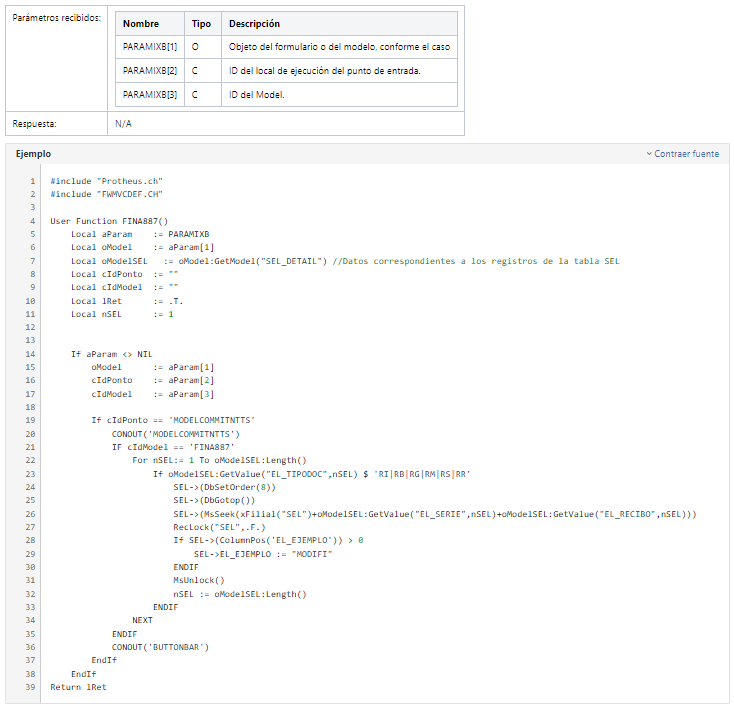Click the CONOUT('MODELCOMMITNTTS') line

[176, 434]
